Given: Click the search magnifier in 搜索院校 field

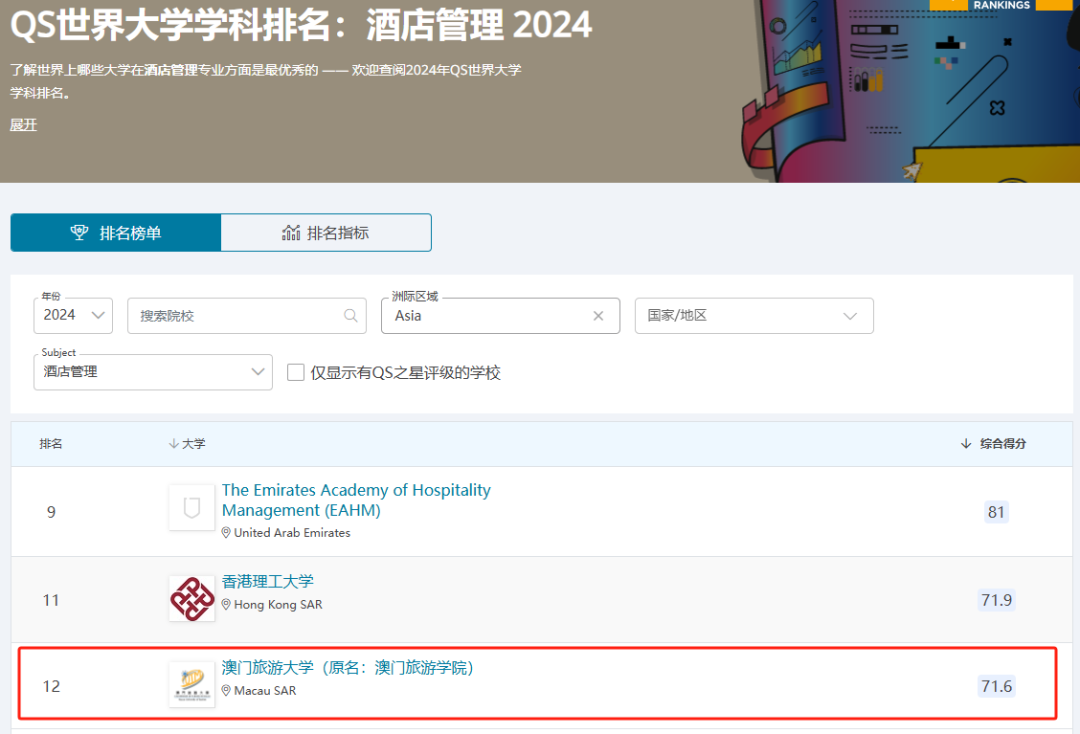Looking at the screenshot, I should coord(350,315).
